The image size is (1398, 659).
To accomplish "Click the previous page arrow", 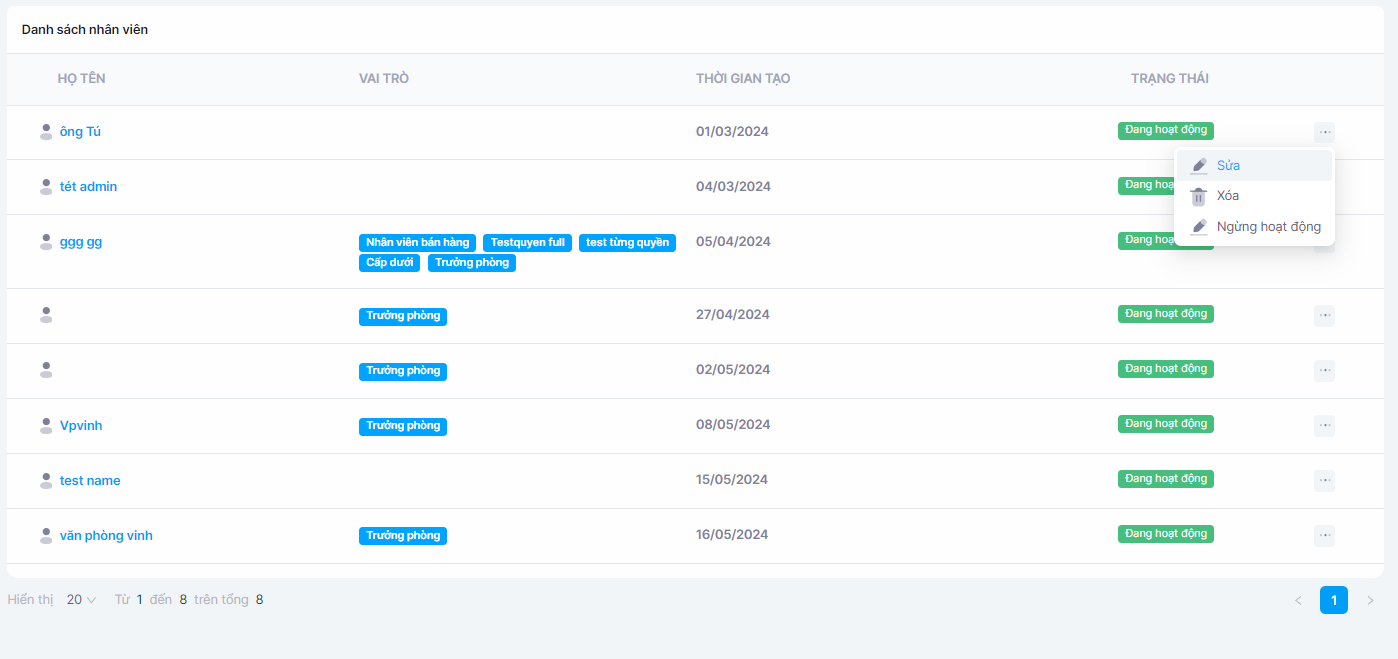I will (1298, 600).
